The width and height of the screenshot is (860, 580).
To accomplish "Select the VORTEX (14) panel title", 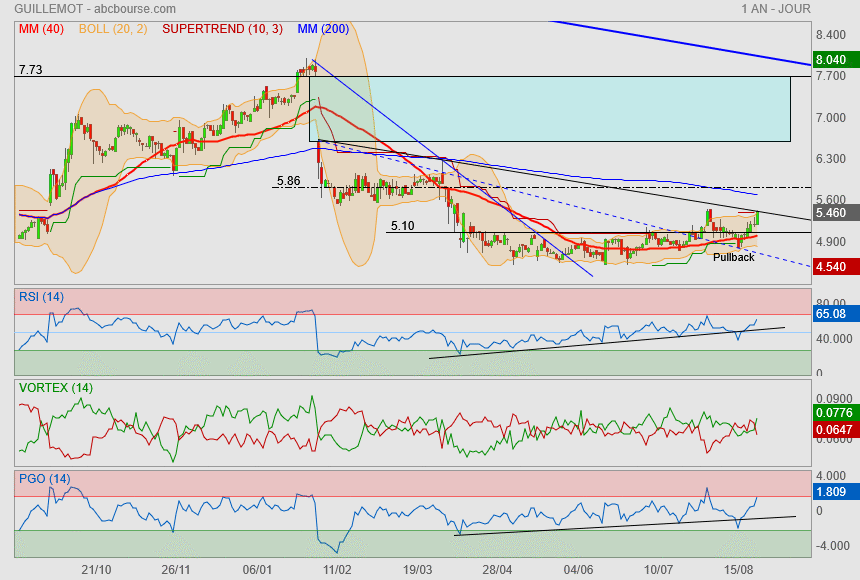I will click(x=56, y=387).
